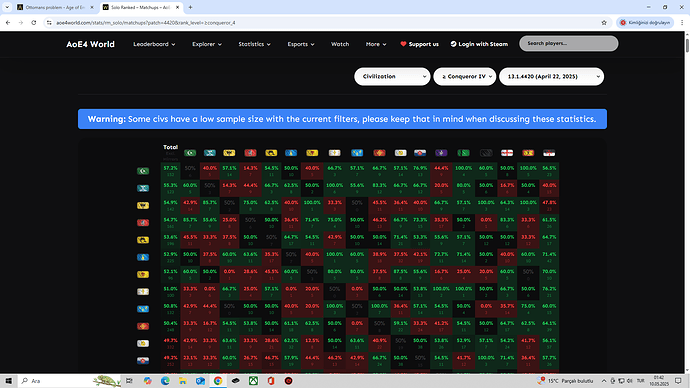This screenshot has height=388, width=690.
Task: Click the yellow flag in third row
Action: [143, 205]
